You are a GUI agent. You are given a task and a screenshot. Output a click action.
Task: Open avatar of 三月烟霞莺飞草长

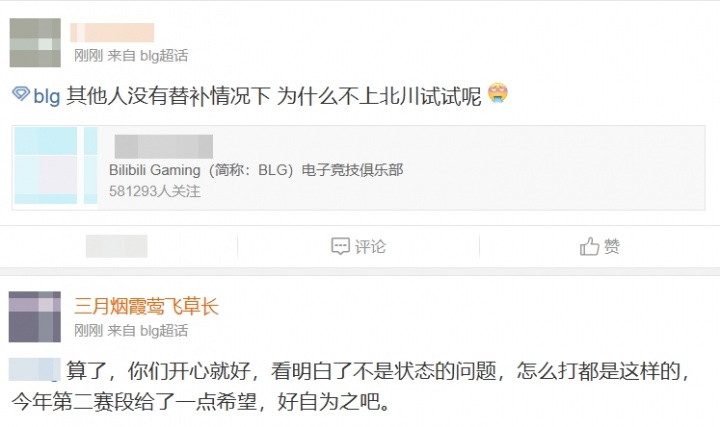pos(35,317)
